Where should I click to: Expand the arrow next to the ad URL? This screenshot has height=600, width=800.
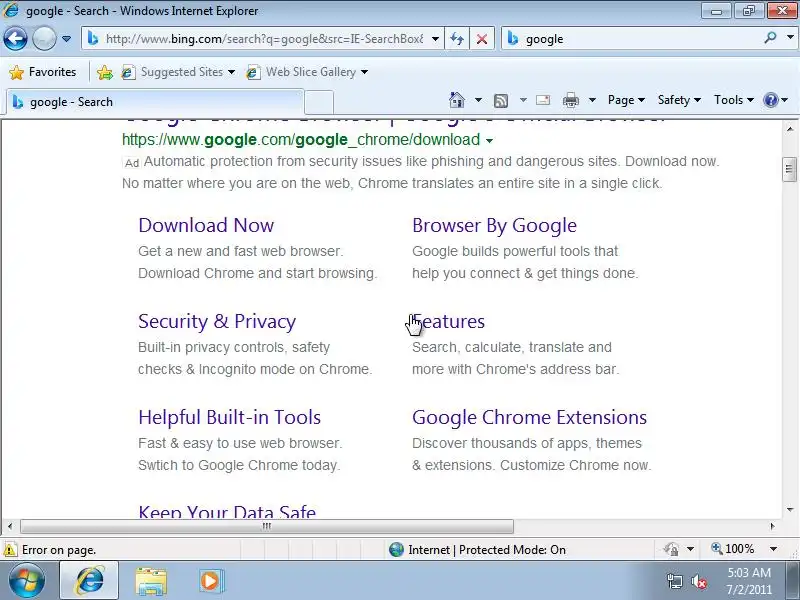coord(489,141)
